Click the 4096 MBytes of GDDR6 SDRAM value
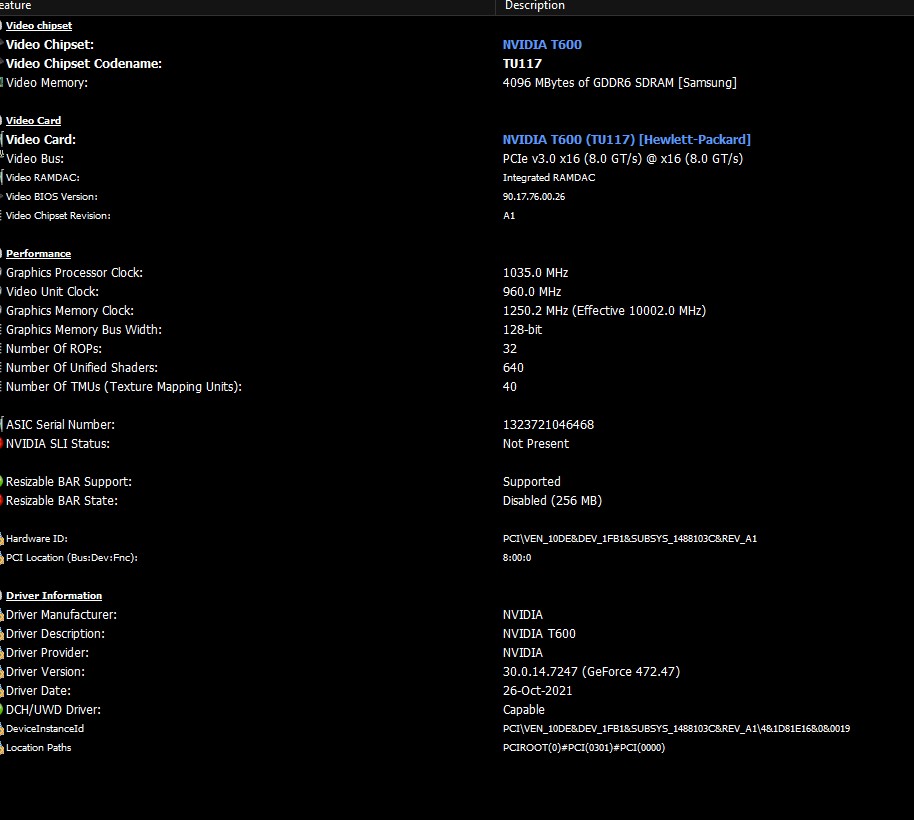914x820 pixels. [620, 83]
